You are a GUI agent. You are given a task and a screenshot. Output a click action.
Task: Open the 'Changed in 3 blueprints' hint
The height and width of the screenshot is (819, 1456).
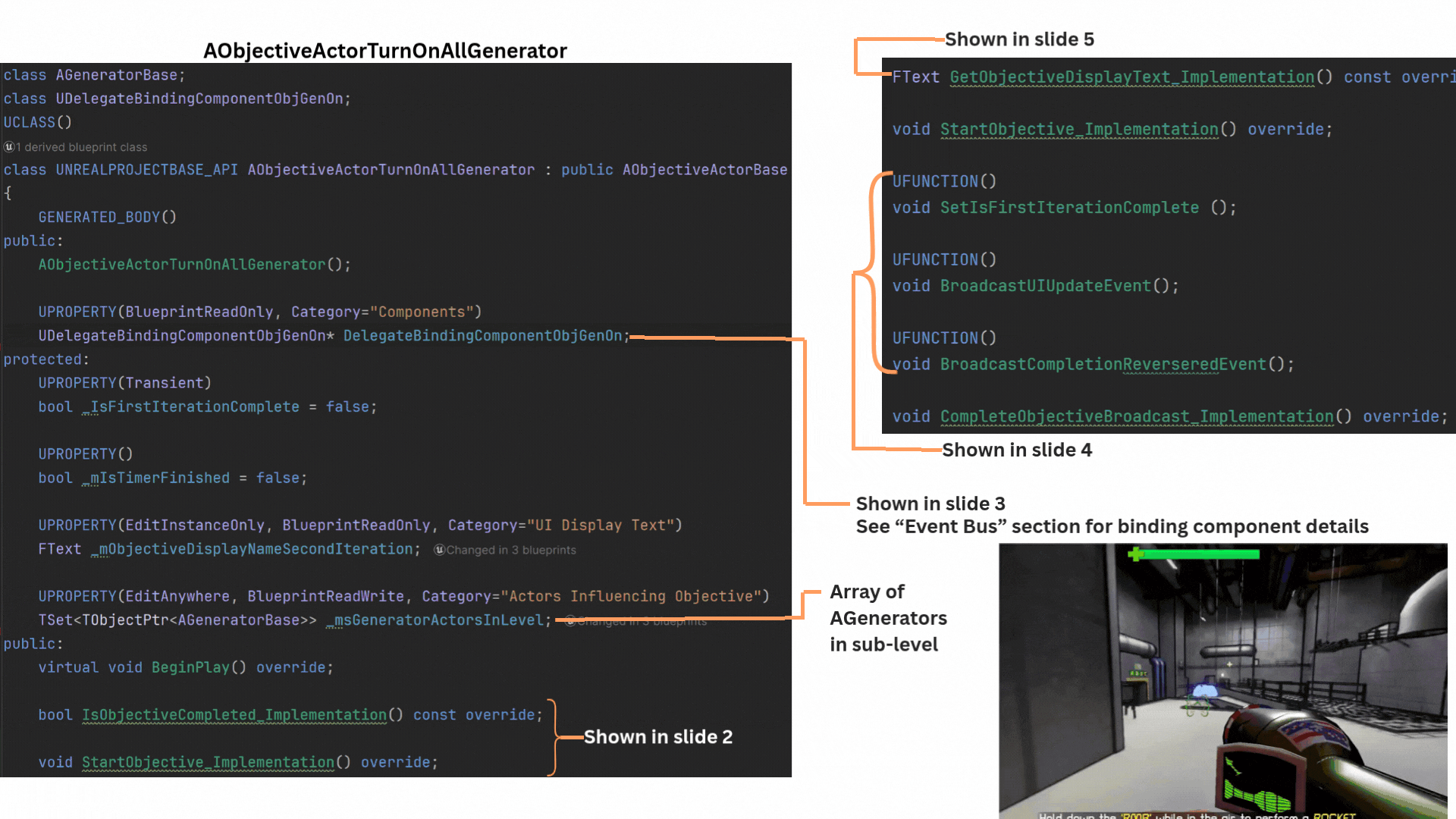click(510, 550)
